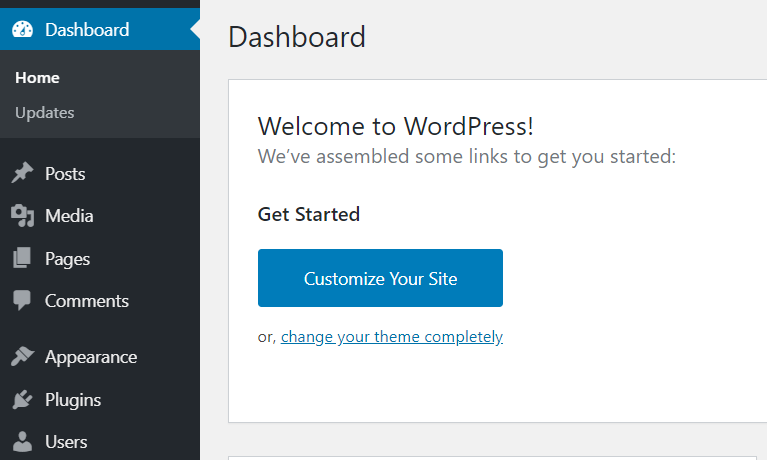Click the Users person icon
Viewport: 767px width, 460px height.
pos(23,441)
